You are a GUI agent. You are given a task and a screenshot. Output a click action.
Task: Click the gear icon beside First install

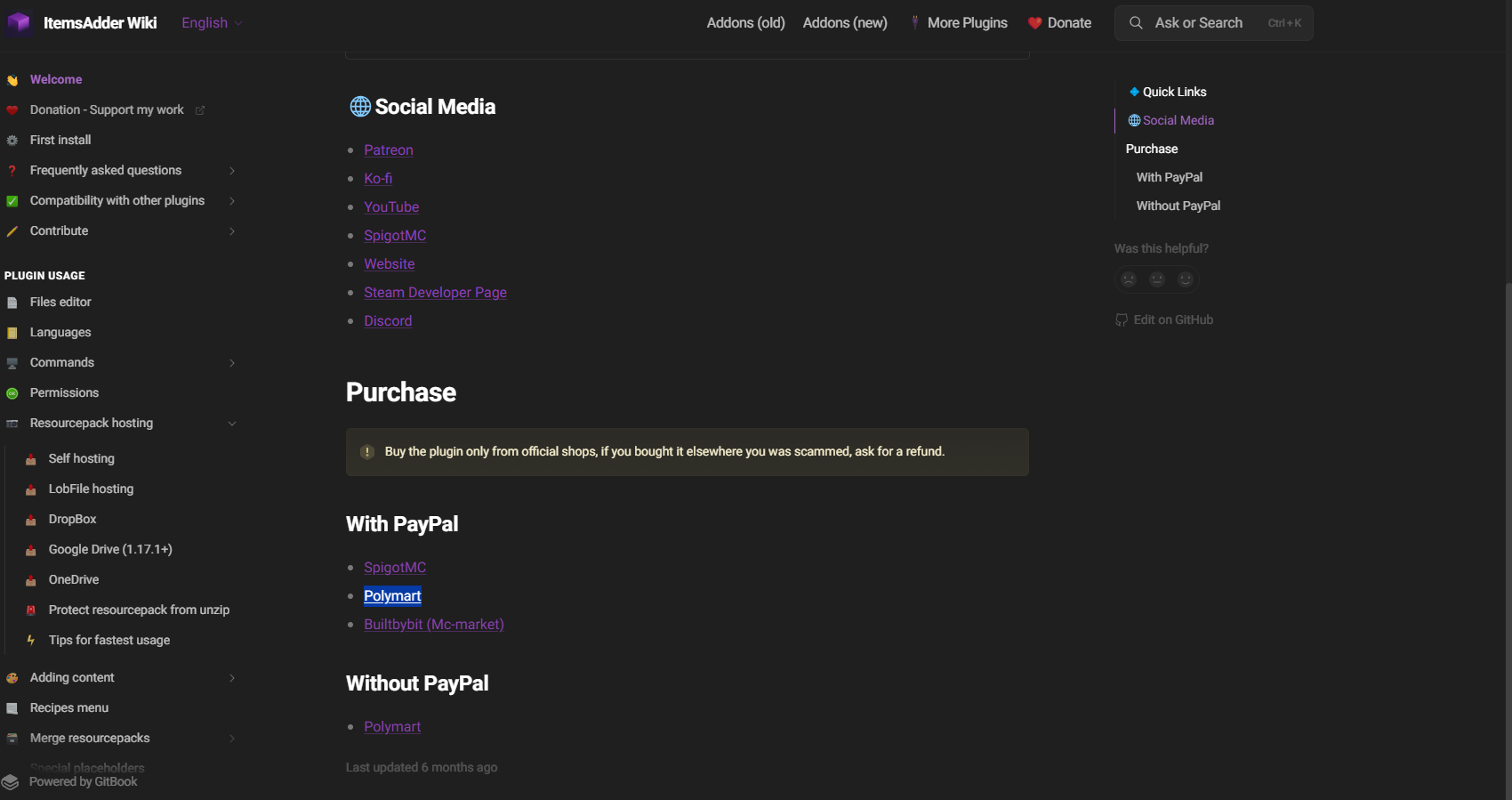click(x=12, y=141)
